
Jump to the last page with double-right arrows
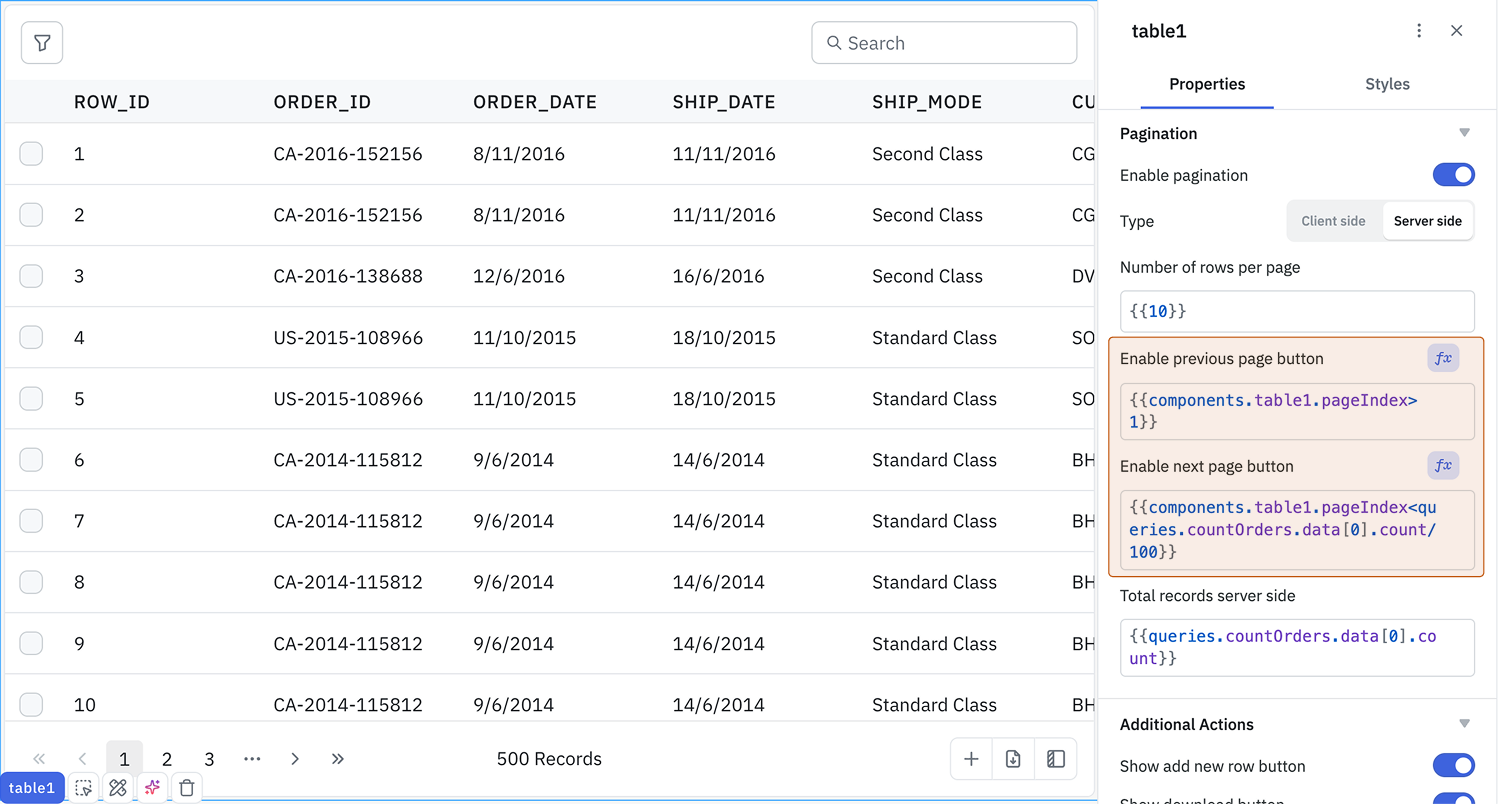(x=338, y=759)
